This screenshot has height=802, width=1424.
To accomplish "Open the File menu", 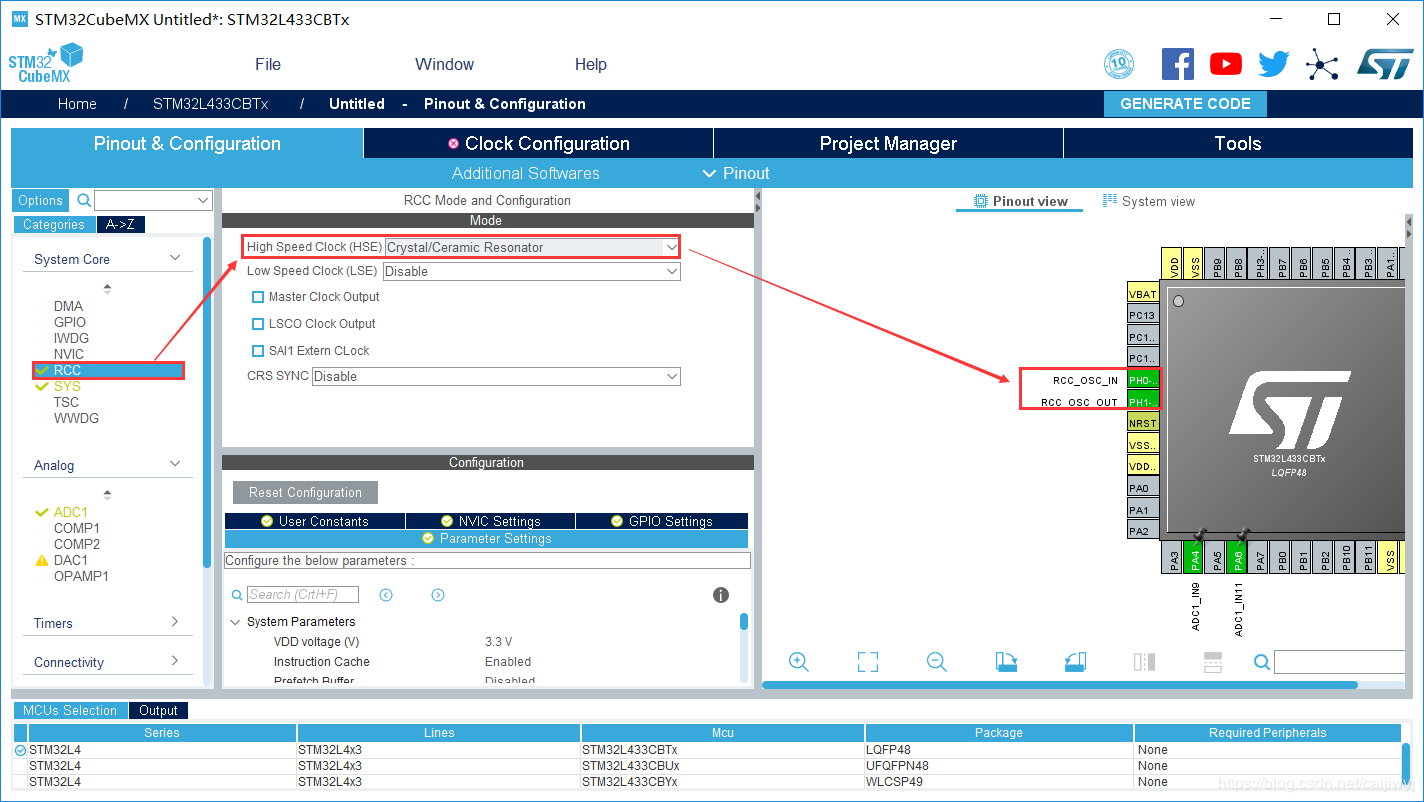I will tap(268, 64).
